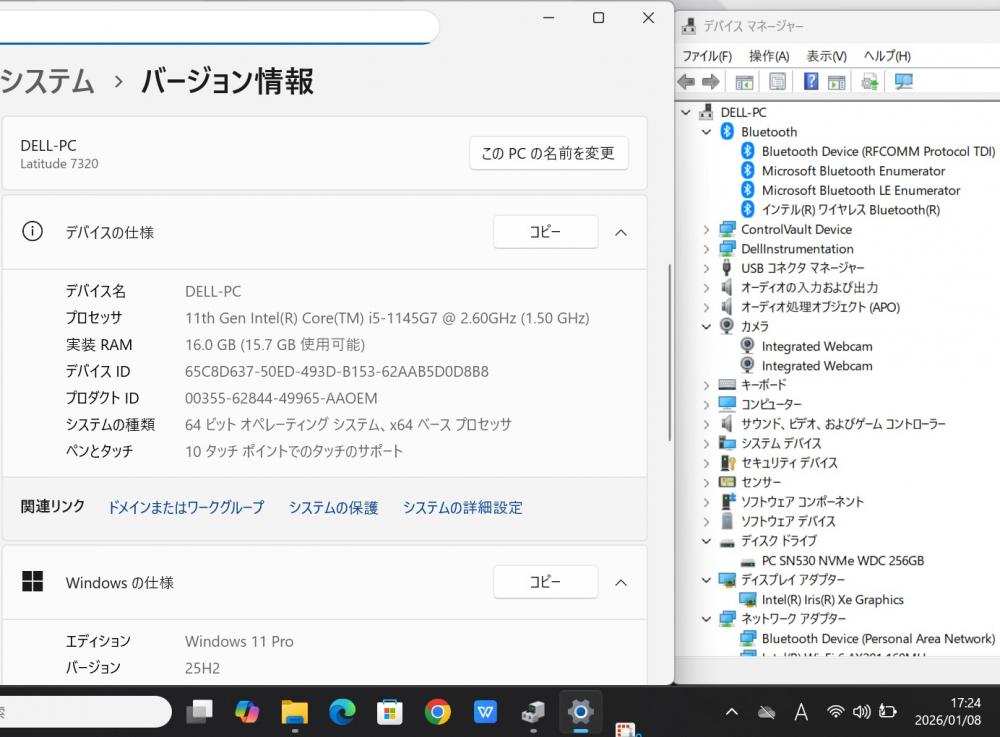Collapse the デバイスの仕様 section chevron

click(x=621, y=232)
